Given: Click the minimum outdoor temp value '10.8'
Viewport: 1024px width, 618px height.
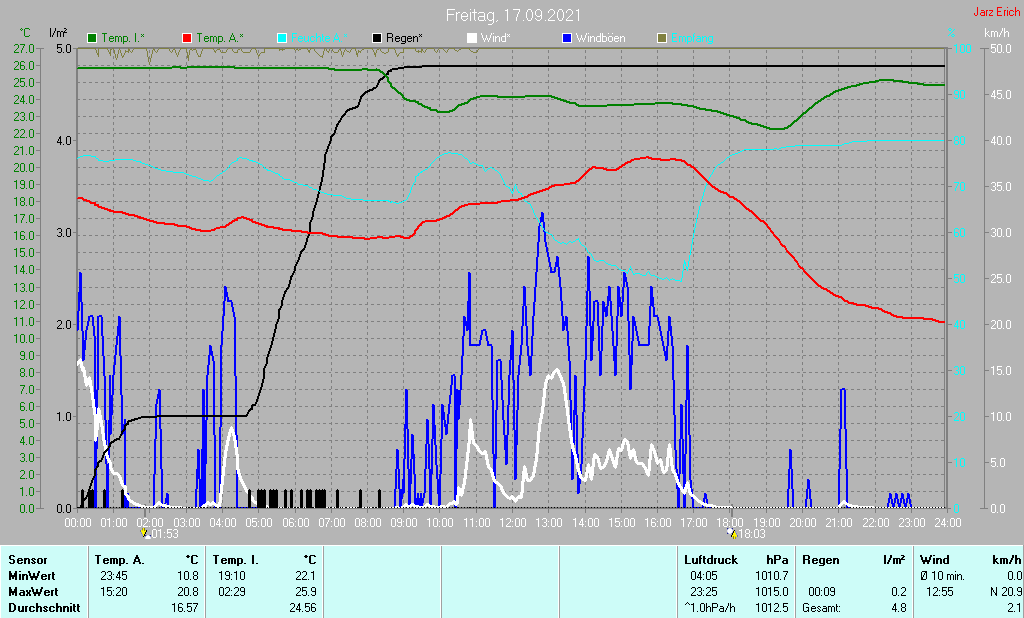Looking at the screenshot, I should coord(188,576).
